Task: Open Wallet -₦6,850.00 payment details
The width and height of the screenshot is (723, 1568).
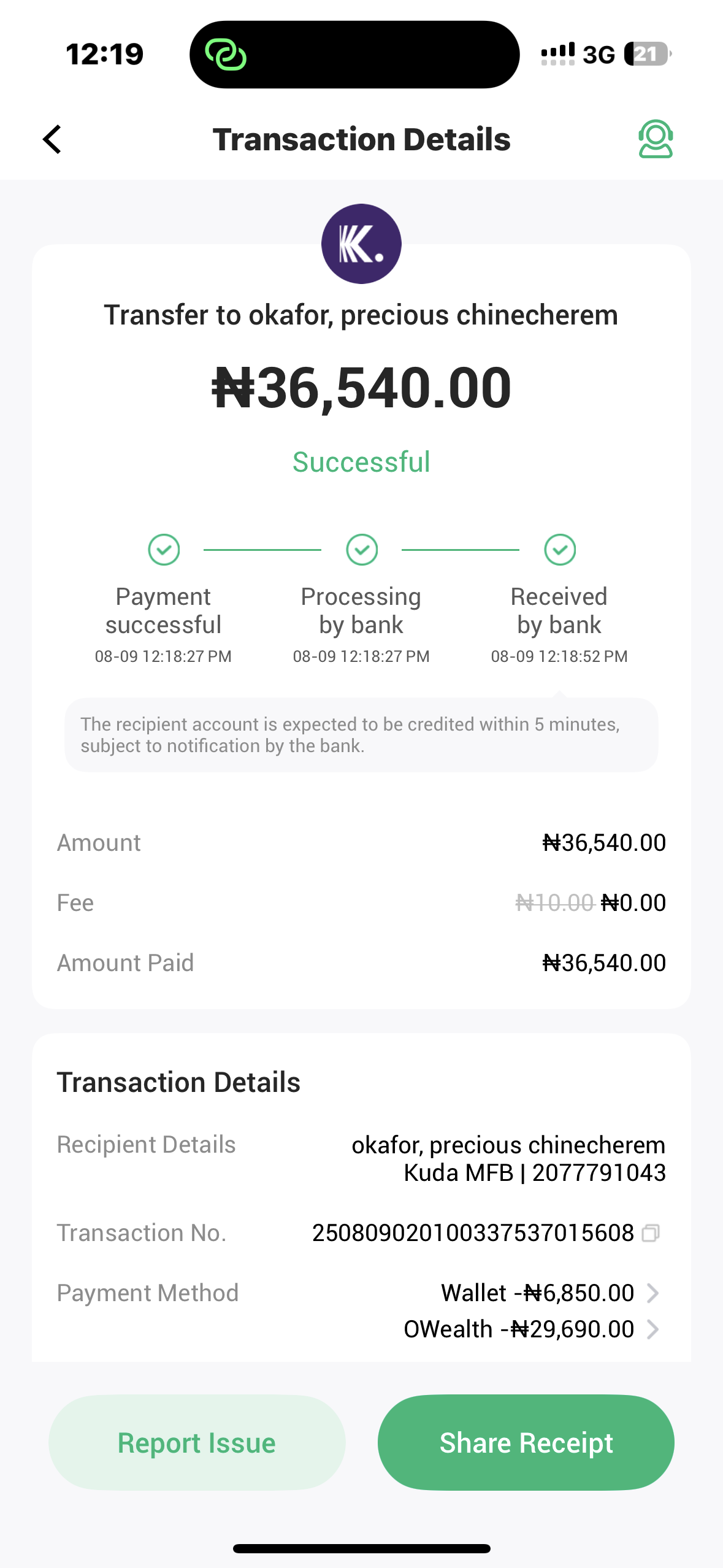Action: (537, 1293)
